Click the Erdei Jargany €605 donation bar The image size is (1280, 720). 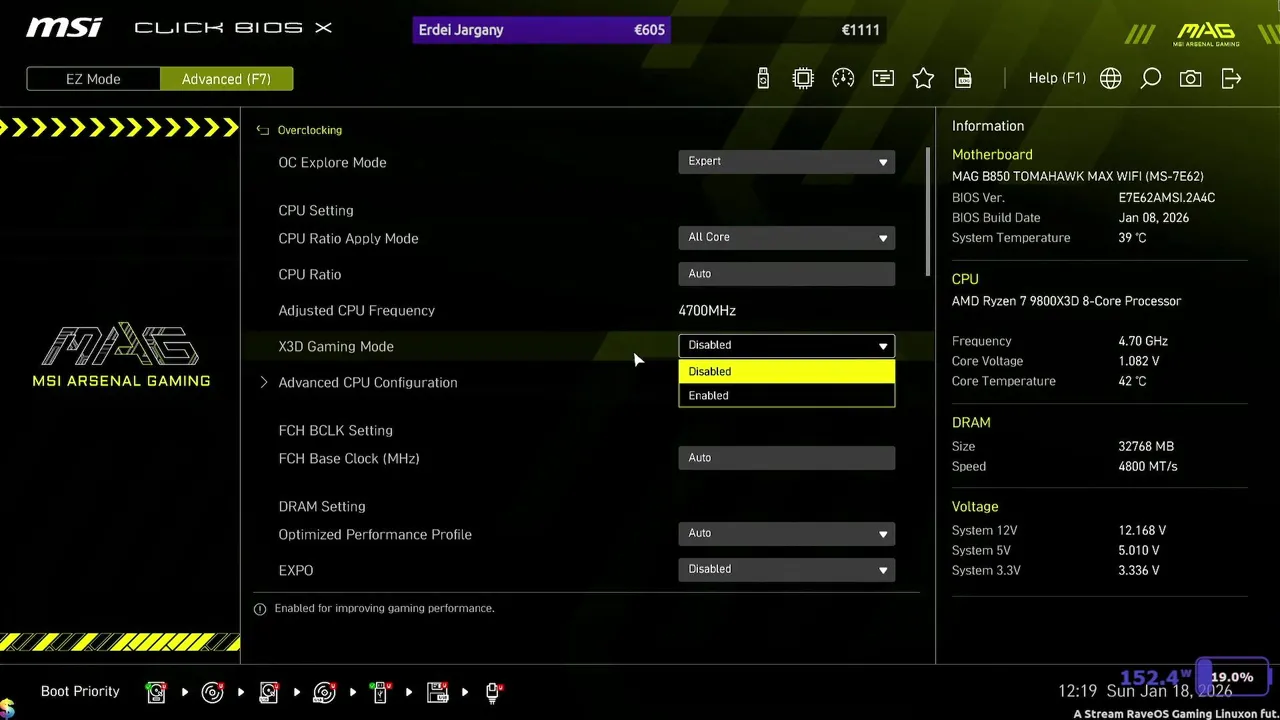click(x=541, y=30)
